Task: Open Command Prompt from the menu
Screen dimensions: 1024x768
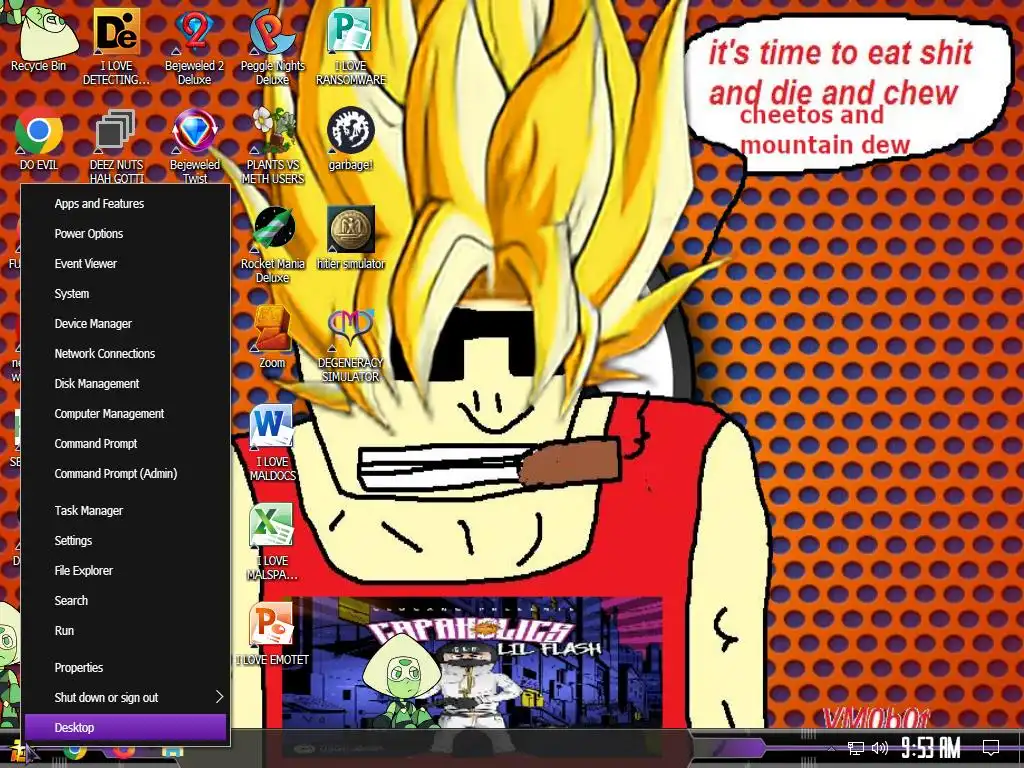Action: pyautogui.click(x=125, y=444)
